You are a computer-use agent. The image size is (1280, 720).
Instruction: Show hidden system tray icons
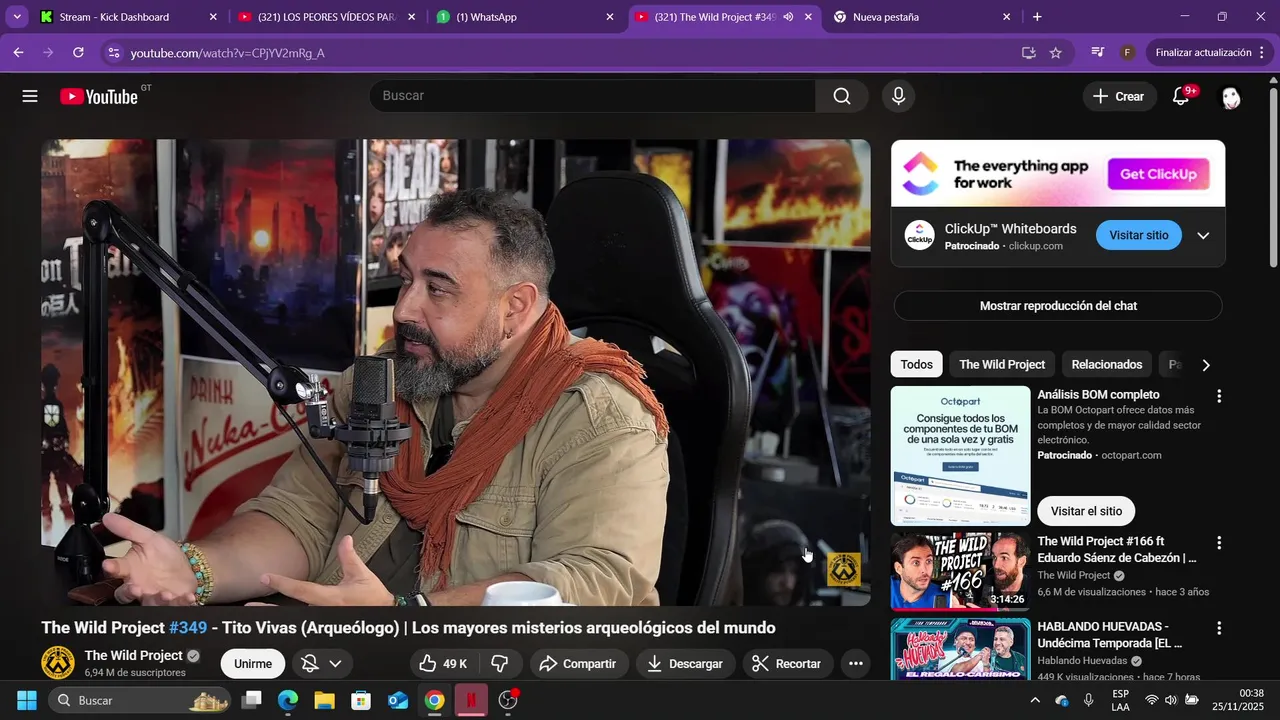[1035, 700]
